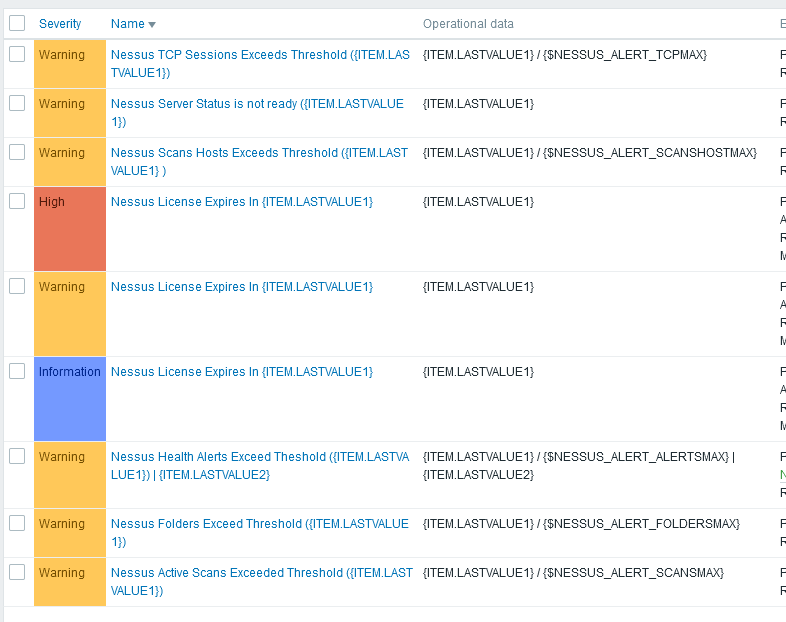Click operational data of Information License Expires row
The height and width of the screenshot is (622, 786).
pos(478,372)
